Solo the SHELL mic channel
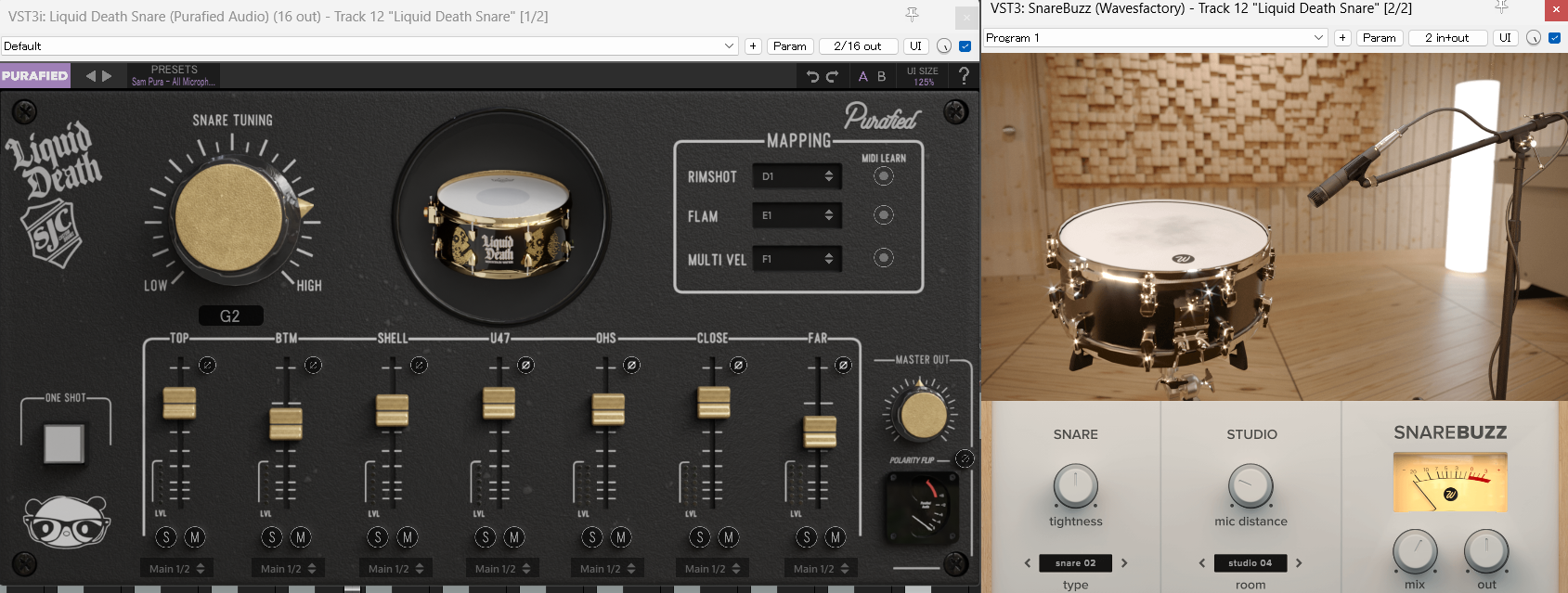 click(378, 536)
